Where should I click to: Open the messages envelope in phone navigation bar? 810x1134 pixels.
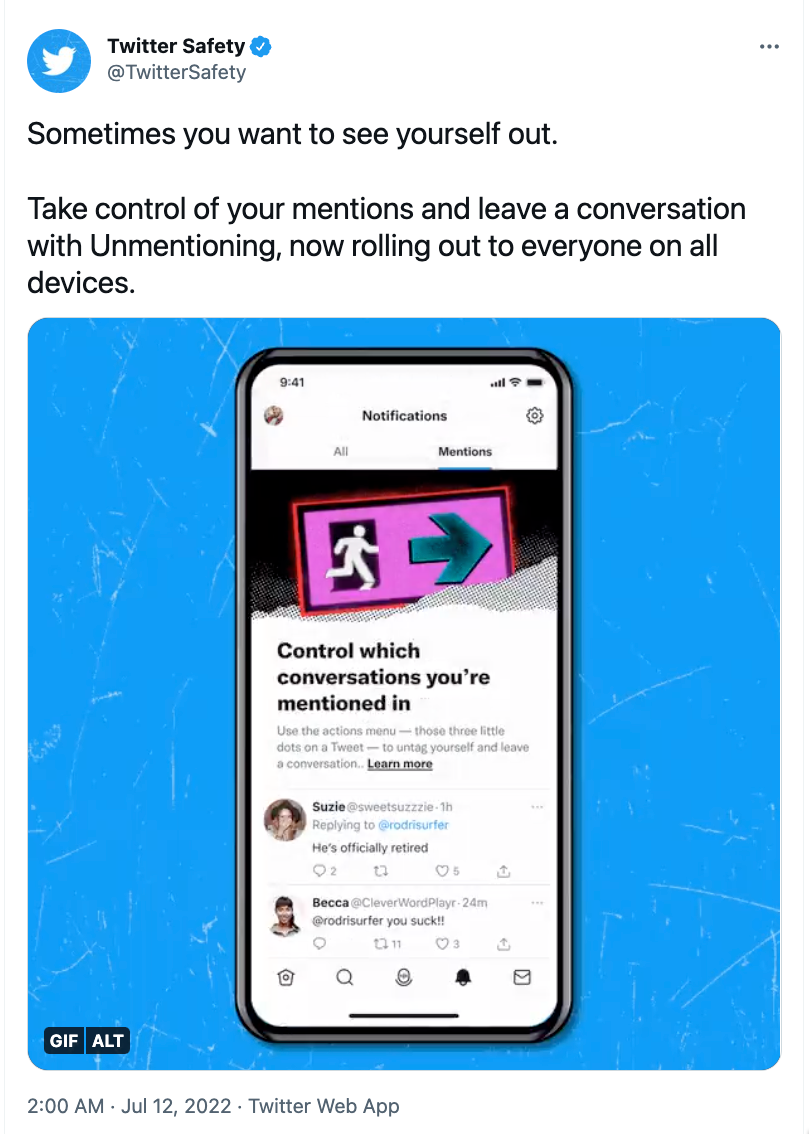click(522, 978)
